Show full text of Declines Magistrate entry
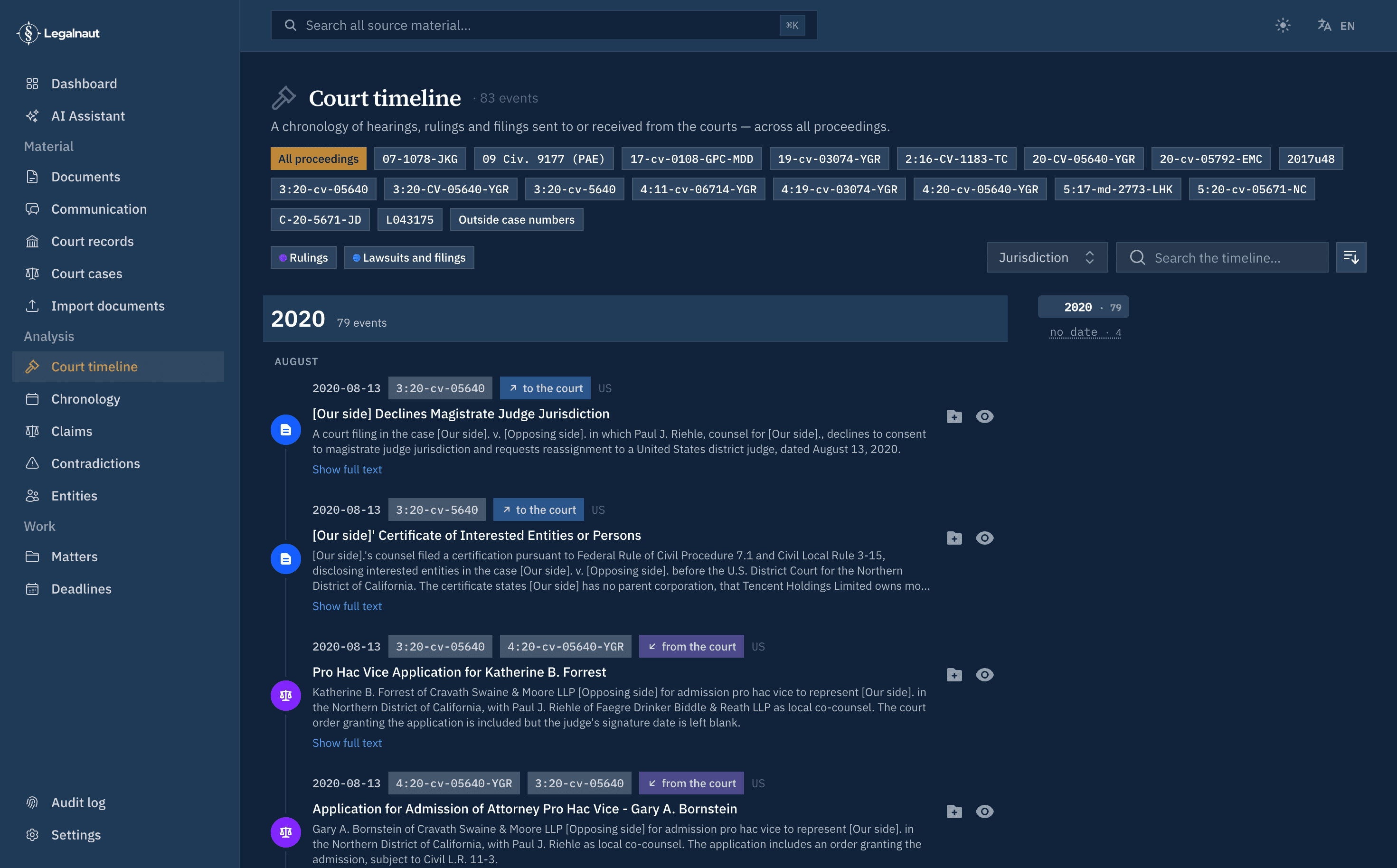 click(x=347, y=469)
